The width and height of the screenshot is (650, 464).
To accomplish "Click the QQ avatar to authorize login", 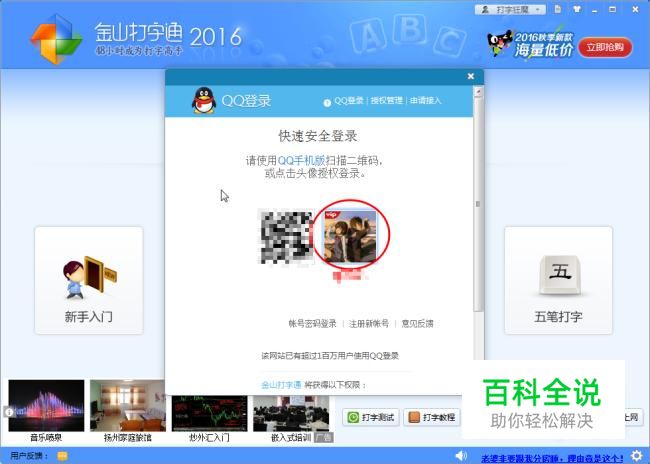I will (x=350, y=236).
